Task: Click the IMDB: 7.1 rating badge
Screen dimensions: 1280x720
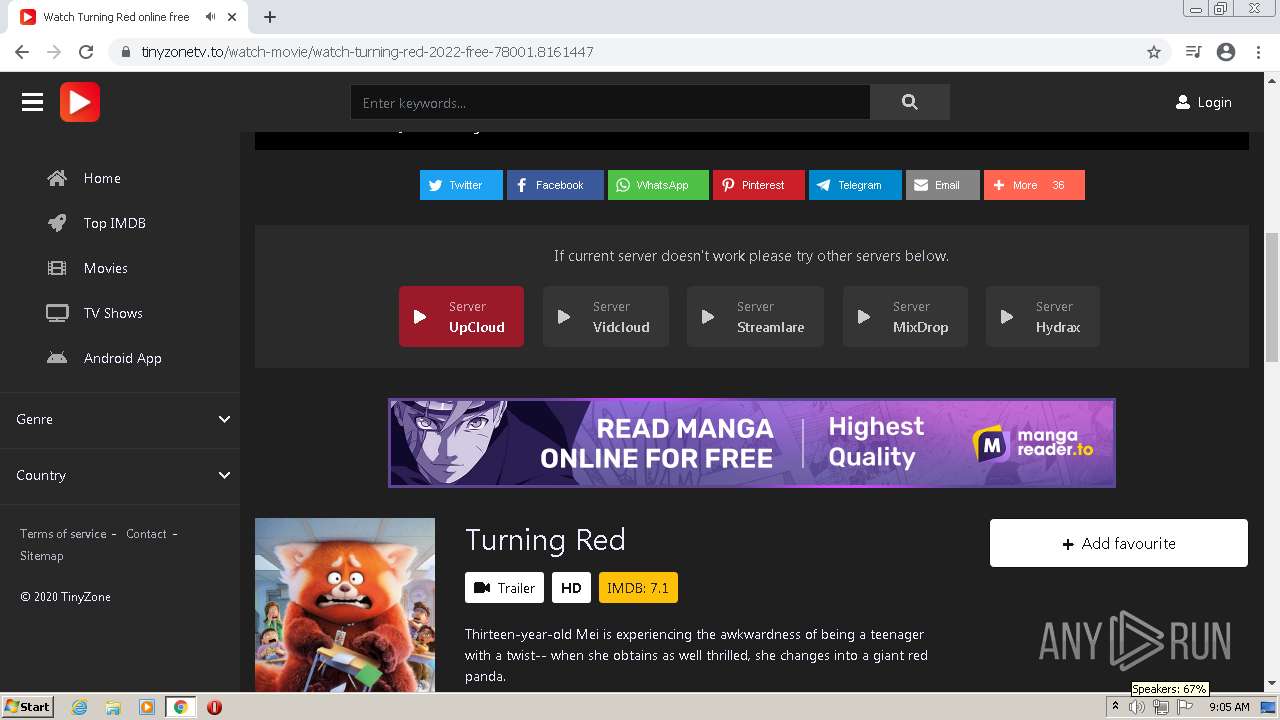Action: point(638,588)
